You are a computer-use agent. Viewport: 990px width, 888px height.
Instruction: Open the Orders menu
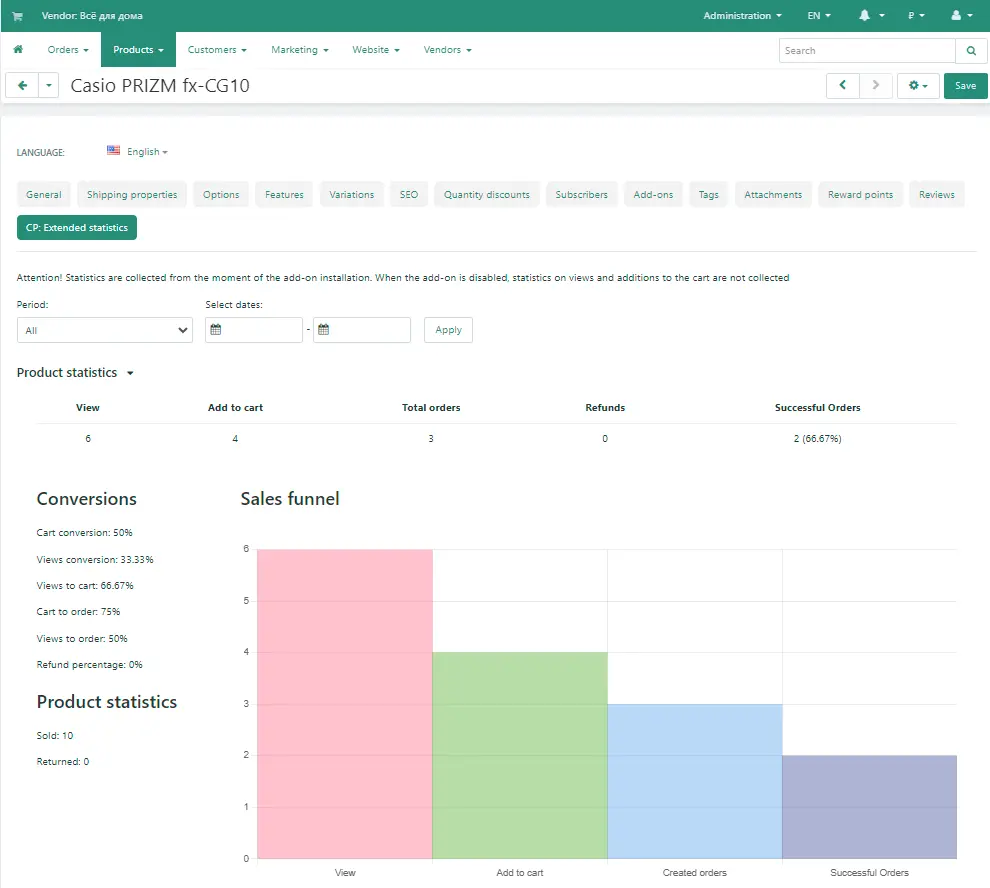pos(68,50)
